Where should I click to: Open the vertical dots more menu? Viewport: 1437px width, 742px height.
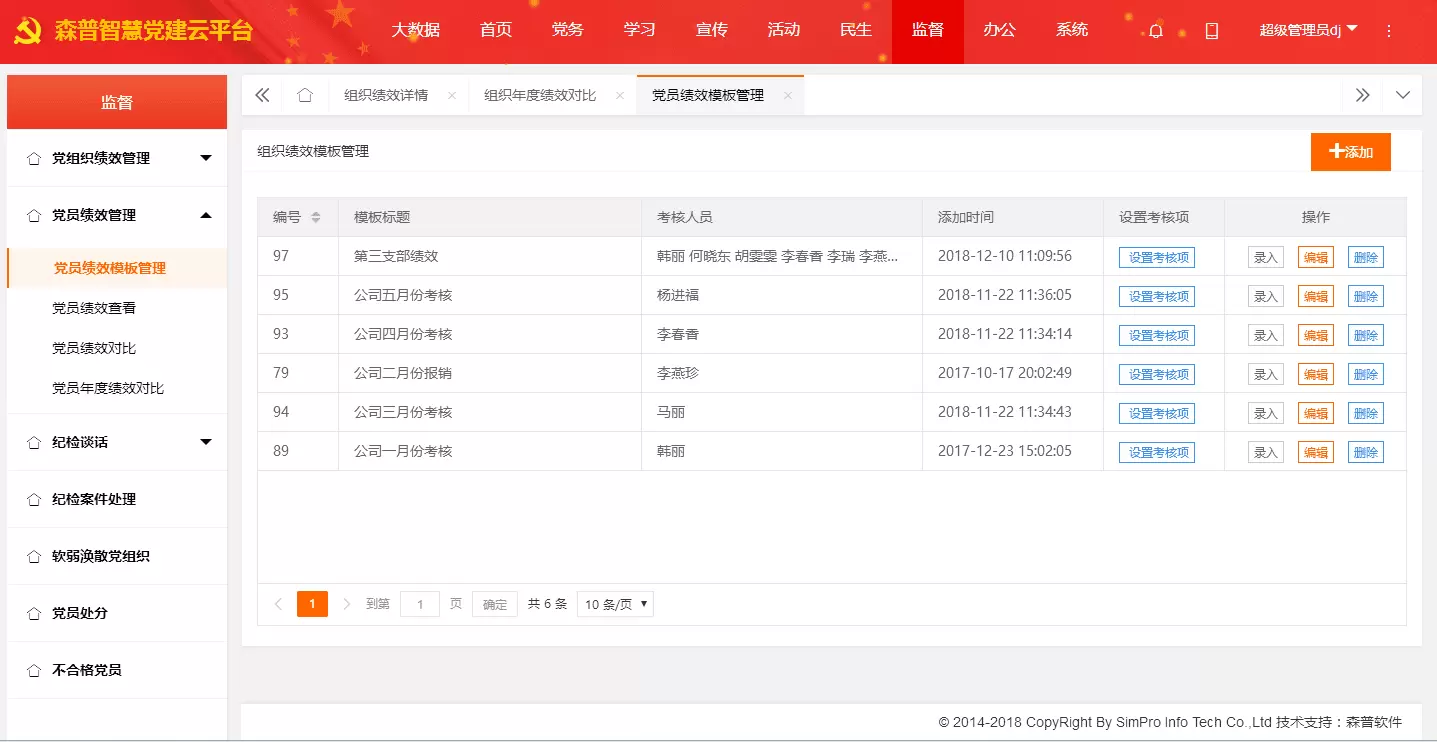[x=1388, y=31]
